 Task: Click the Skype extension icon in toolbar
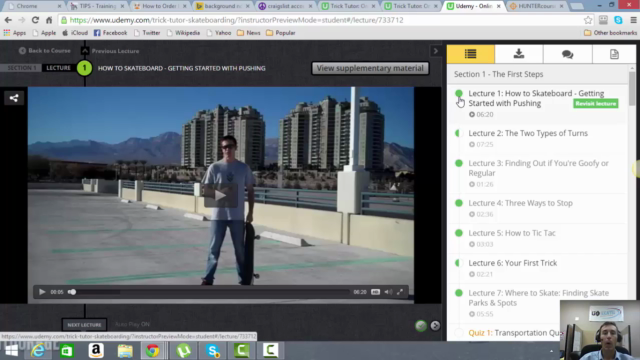tap(618, 20)
